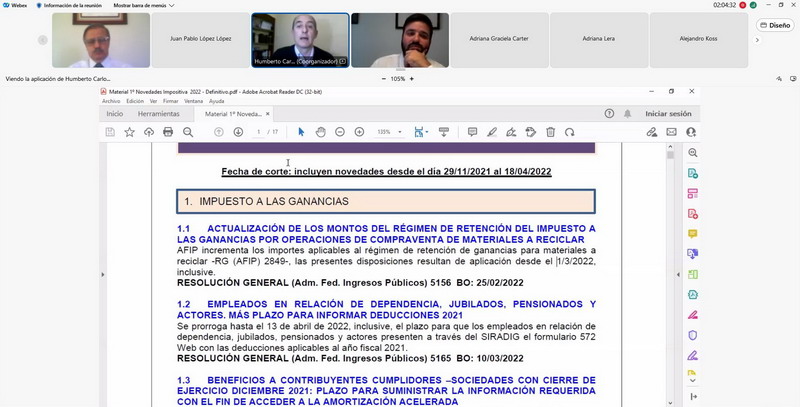800x407 pixels.
Task: Zoom in with the plus circle
Action: (x=359, y=132)
